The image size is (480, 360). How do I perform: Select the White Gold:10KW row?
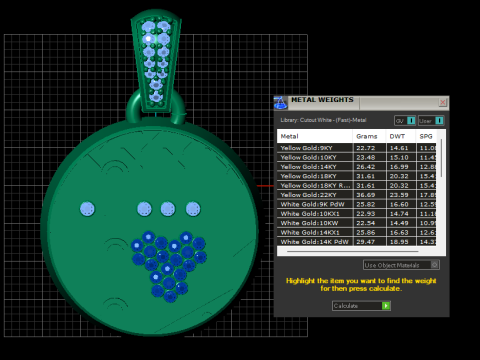coord(357,223)
